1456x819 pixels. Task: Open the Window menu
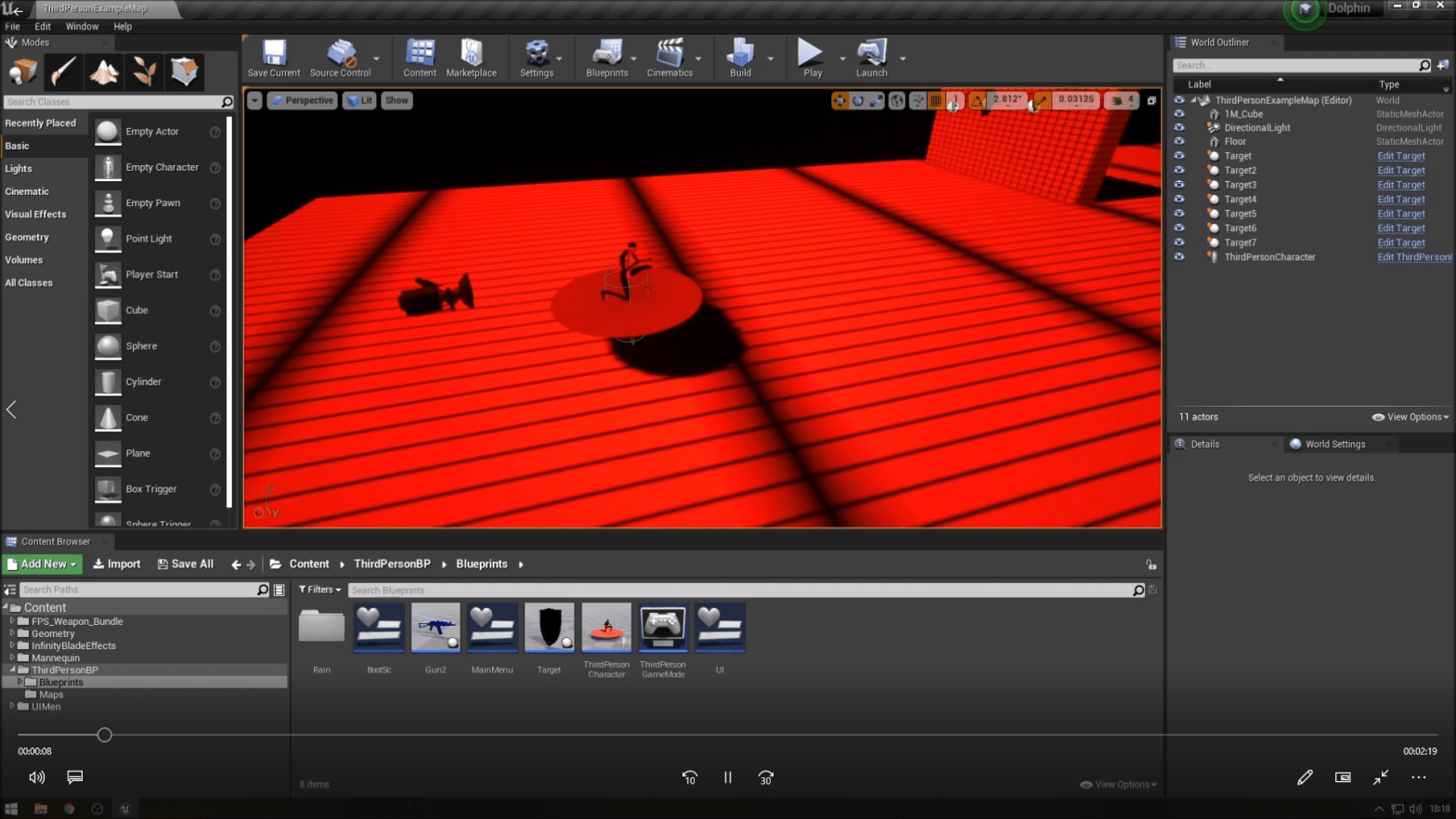pos(82,27)
